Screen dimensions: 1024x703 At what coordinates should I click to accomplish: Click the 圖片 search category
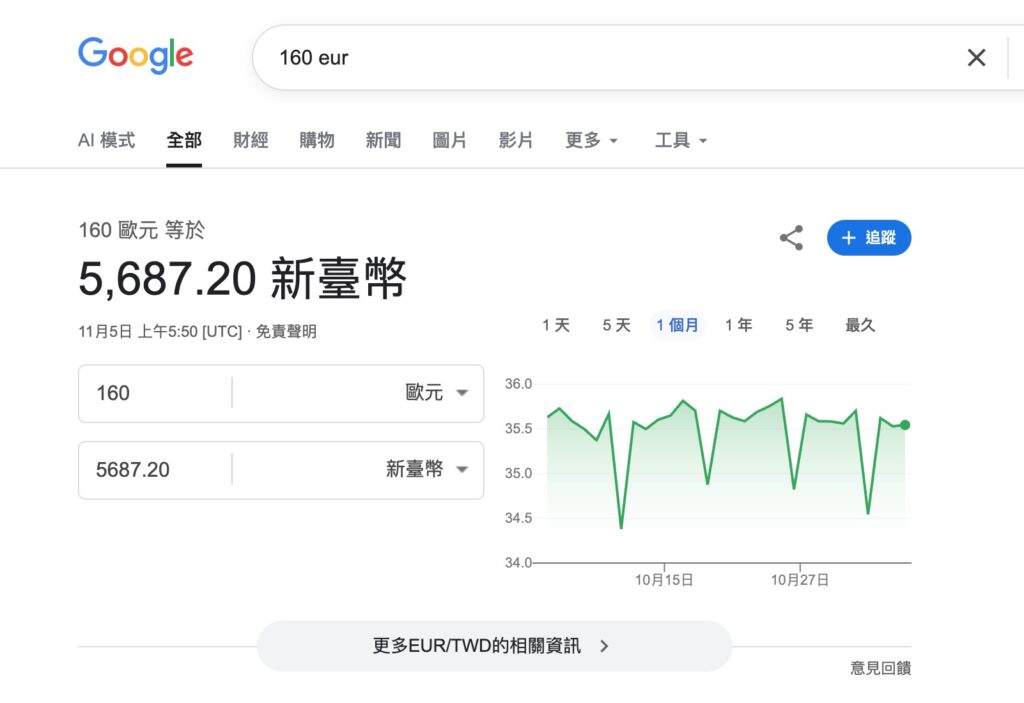(x=449, y=140)
